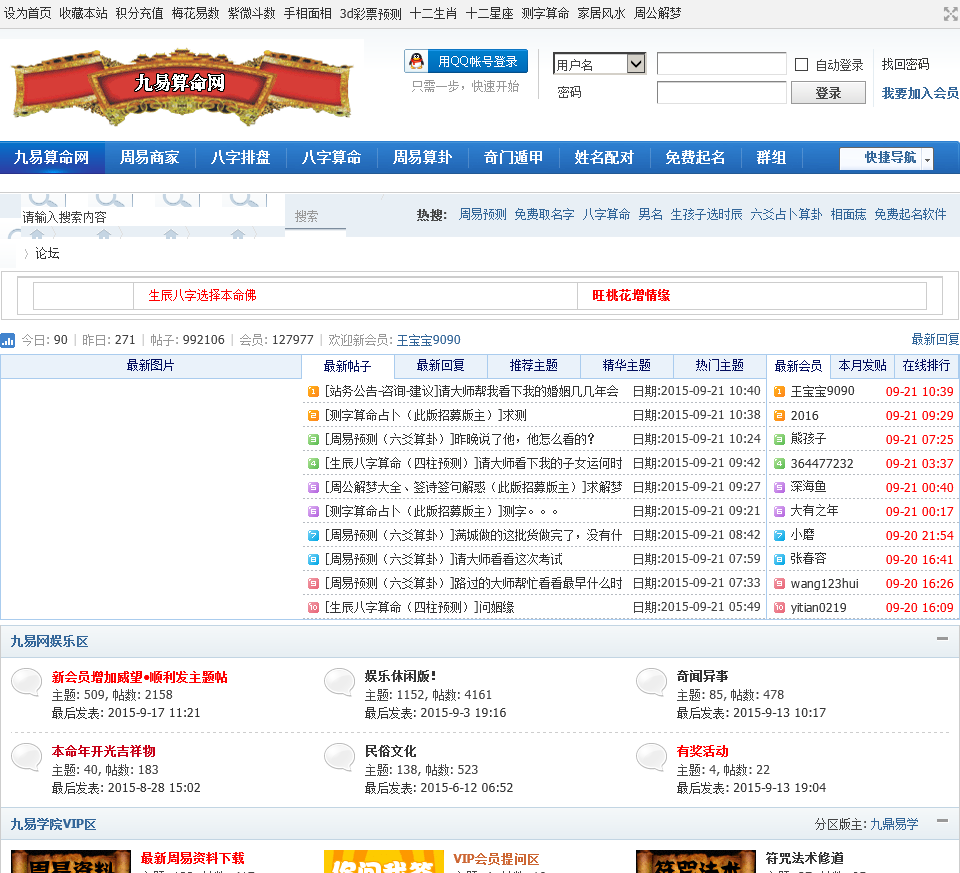The width and height of the screenshot is (960, 873).
Task: Click 设为首页 in the top bar
Action: pyautogui.click(x=28, y=13)
